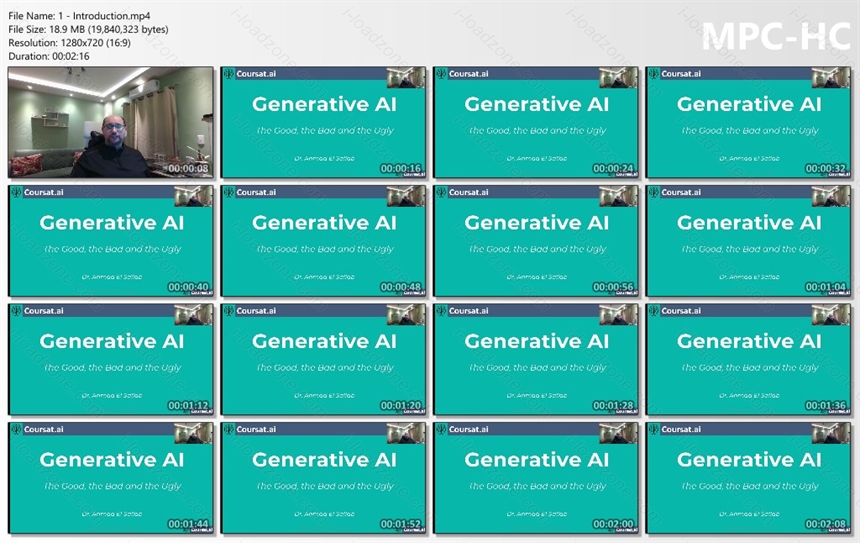The height and width of the screenshot is (543, 860).
Task: Select the thumbnail at timestamp 00:00:40
Action: (111, 241)
